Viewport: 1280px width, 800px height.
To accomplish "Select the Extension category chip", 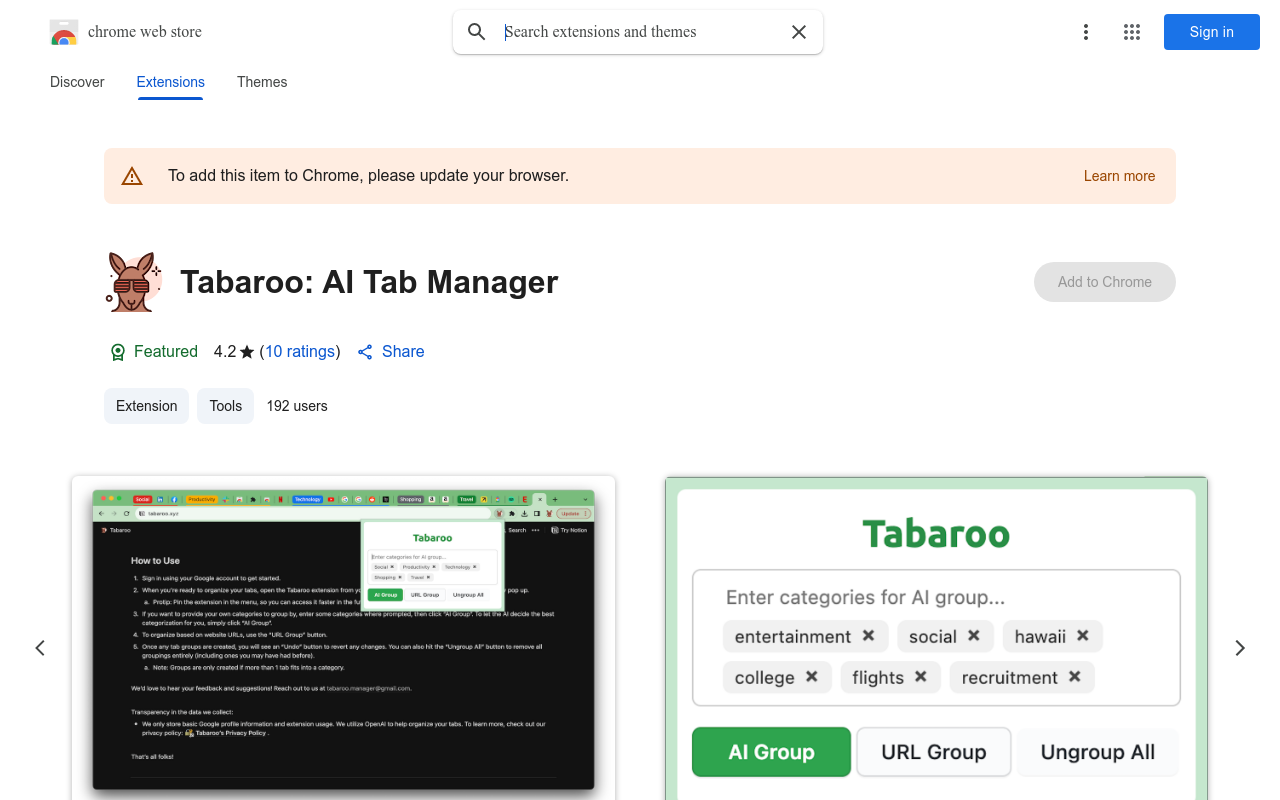I will [x=146, y=406].
